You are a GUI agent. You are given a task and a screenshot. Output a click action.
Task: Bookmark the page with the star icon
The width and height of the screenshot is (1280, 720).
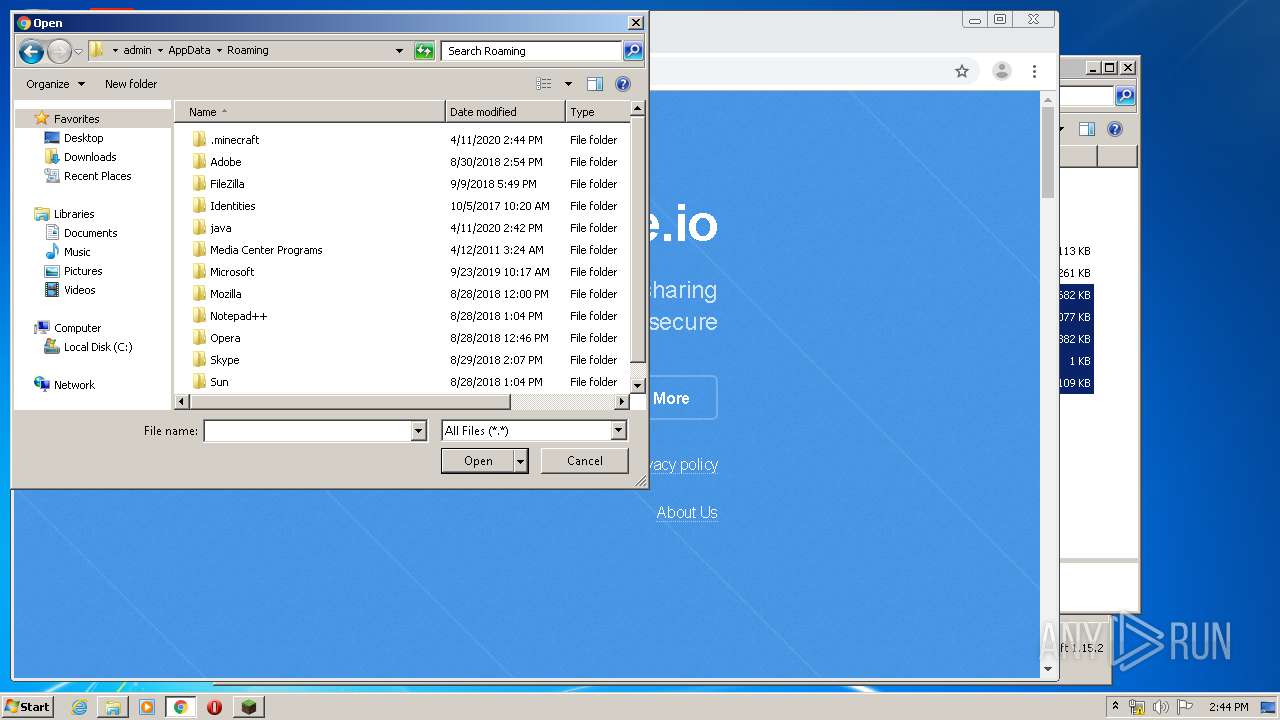962,71
